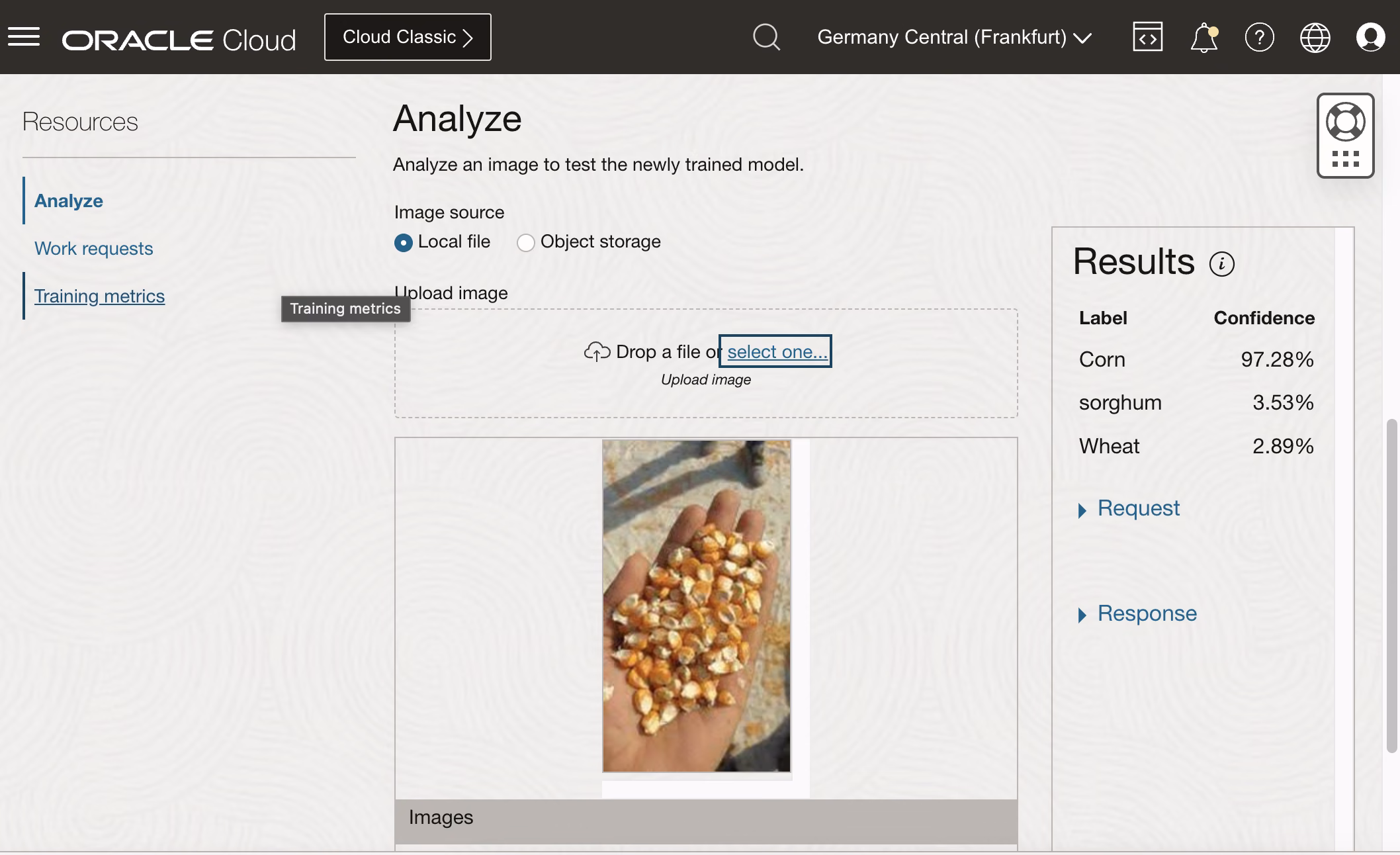Screen dimensions: 1400x855
Task: View notifications via bell icon
Action: (1204, 38)
